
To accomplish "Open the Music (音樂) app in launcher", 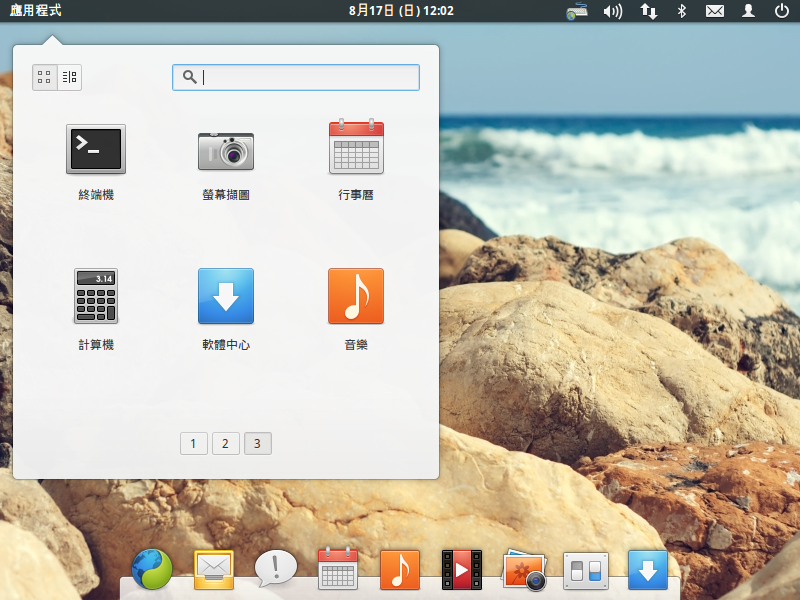I will pyautogui.click(x=356, y=296).
